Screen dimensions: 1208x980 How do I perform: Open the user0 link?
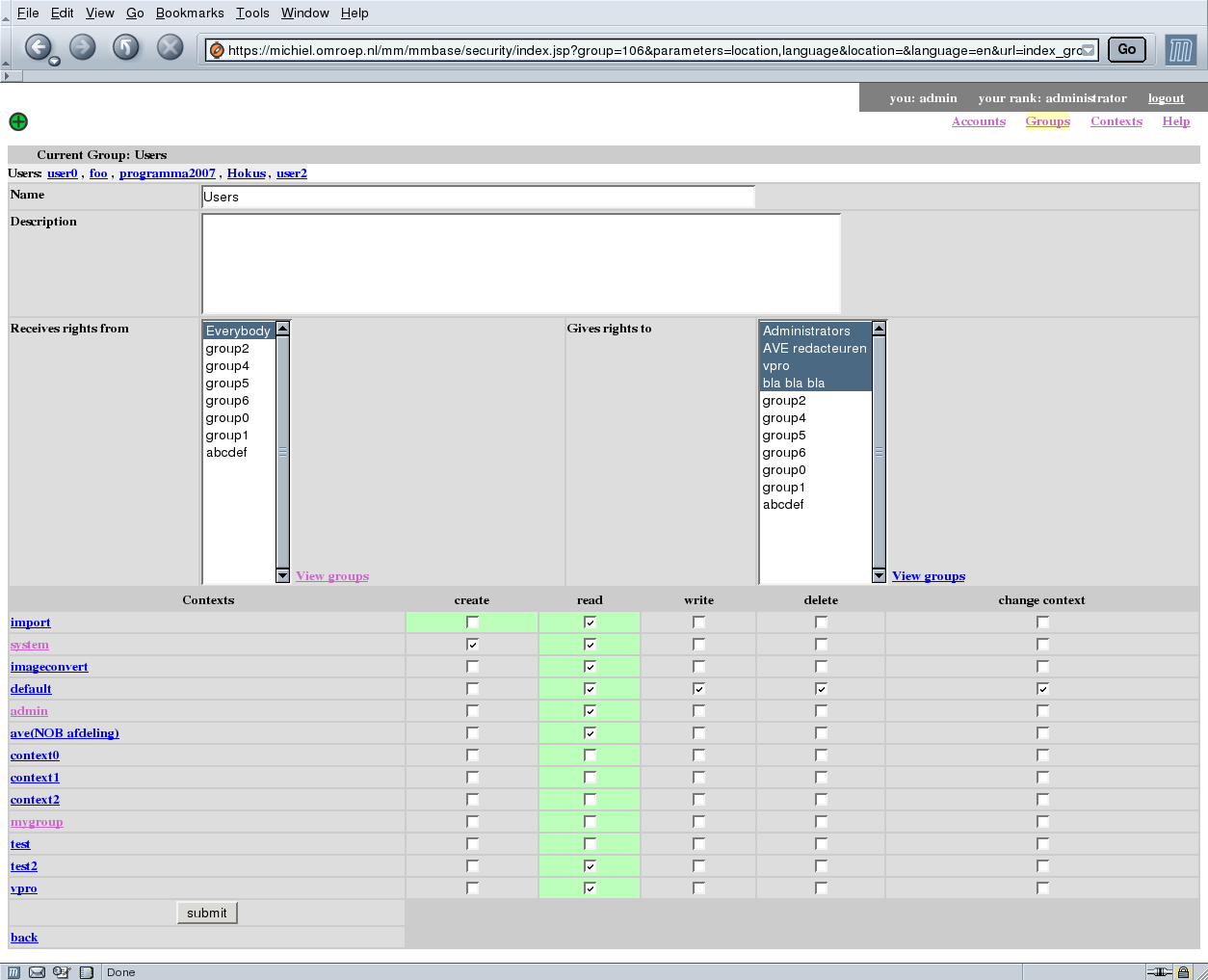[62, 172]
